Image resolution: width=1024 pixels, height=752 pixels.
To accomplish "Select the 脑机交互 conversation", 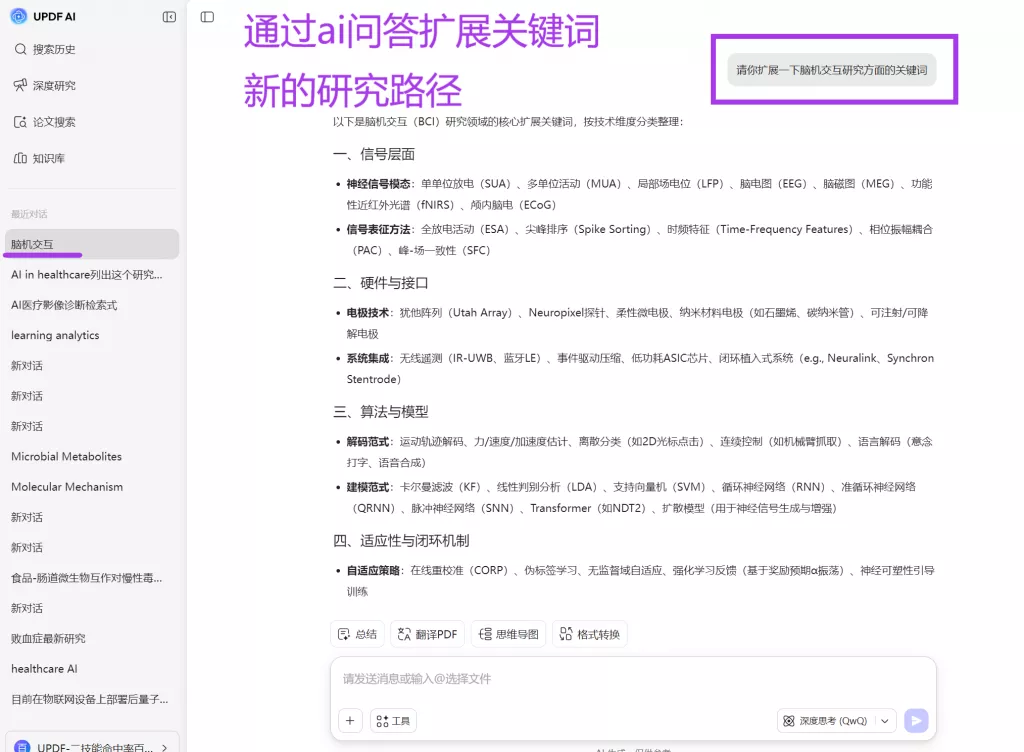I will click(x=38, y=243).
